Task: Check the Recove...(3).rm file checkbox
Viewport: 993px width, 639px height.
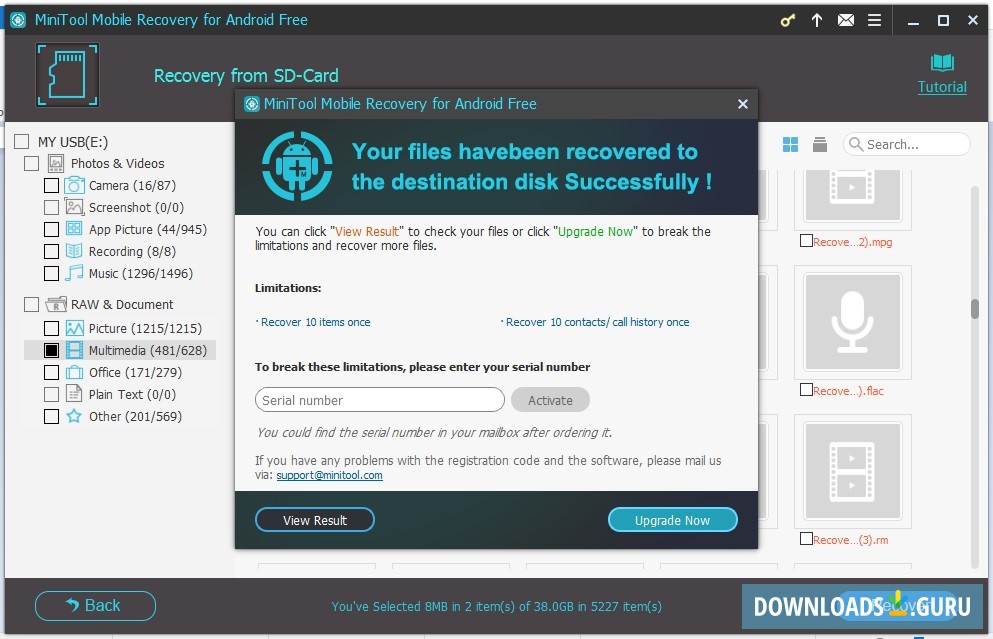Action: coord(806,538)
